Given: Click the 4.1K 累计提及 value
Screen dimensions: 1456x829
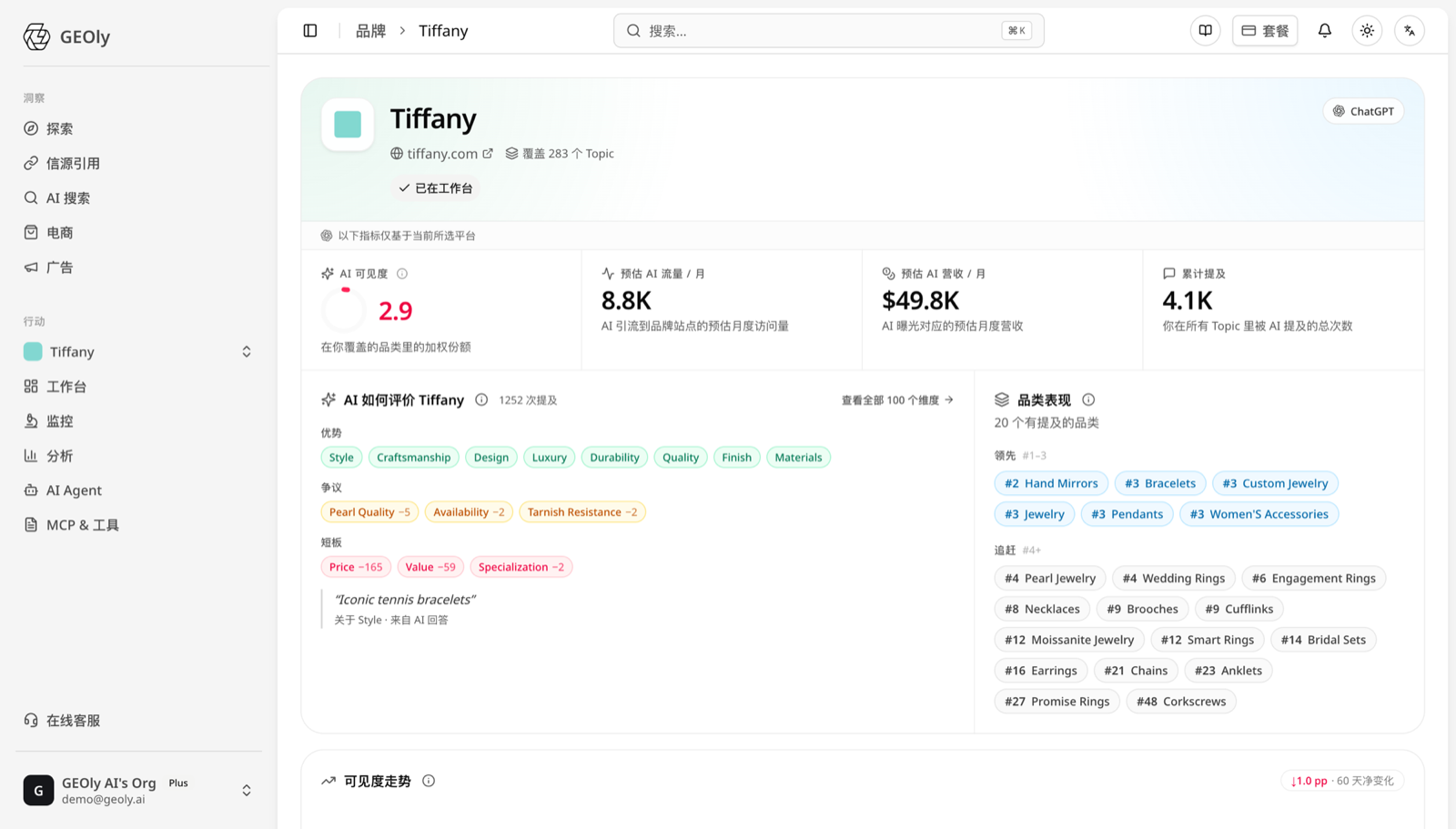Looking at the screenshot, I should pyautogui.click(x=1188, y=300).
